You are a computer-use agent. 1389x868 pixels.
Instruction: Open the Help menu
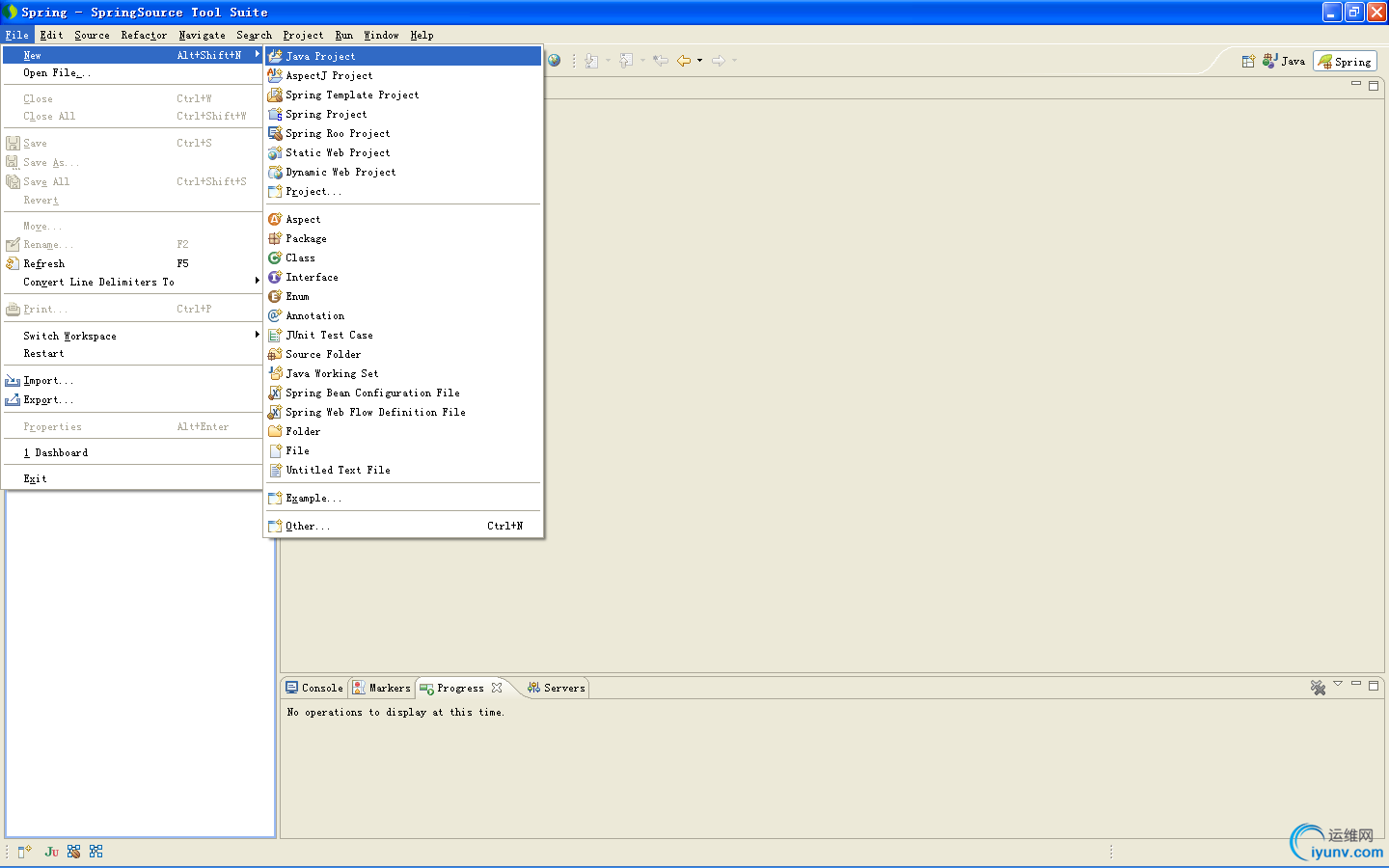(422, 35)
